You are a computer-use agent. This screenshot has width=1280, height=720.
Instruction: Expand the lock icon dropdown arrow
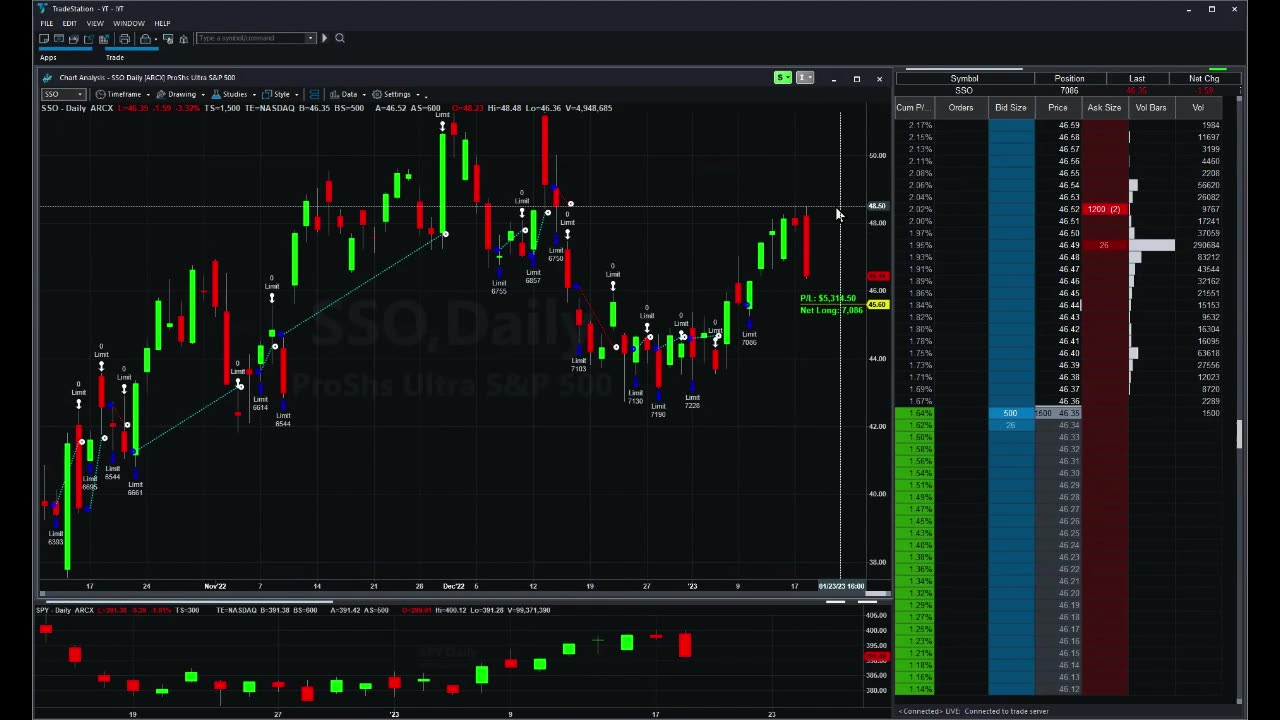157,39
